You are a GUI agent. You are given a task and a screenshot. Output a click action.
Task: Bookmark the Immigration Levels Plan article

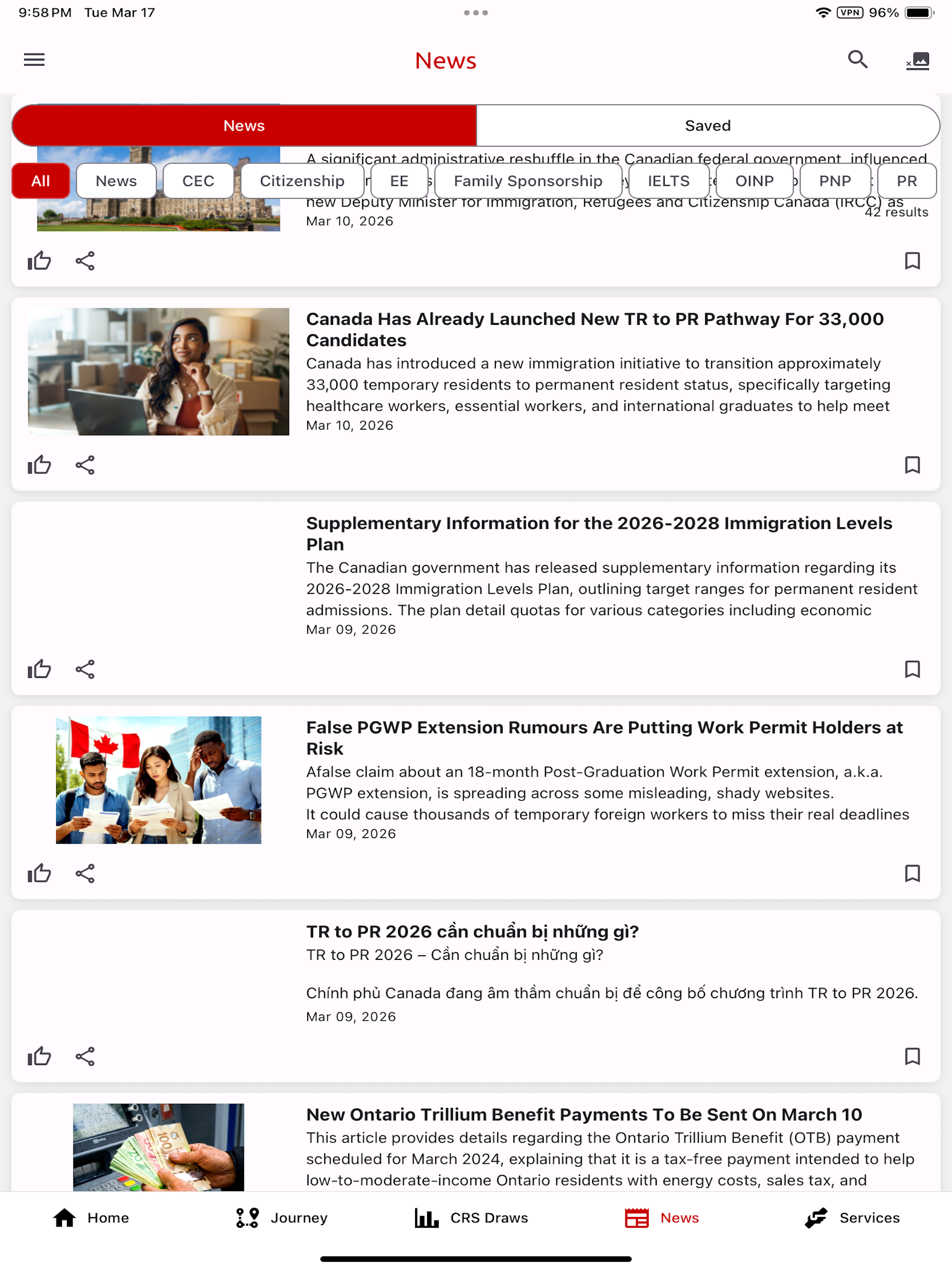pos(912,670)
